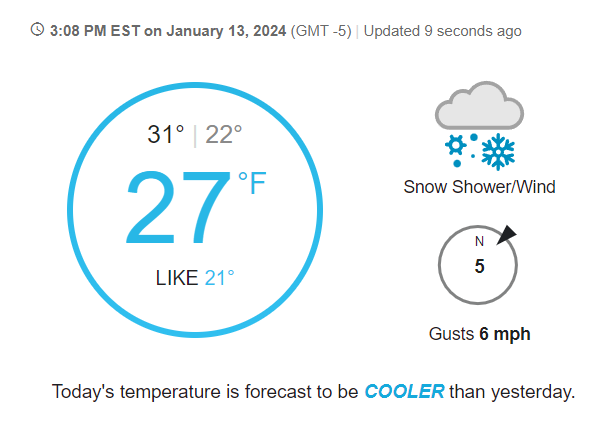Click the Updated 9 seconds ago text
The height and width of the screenshot is (426, 612).
point(442,31)
